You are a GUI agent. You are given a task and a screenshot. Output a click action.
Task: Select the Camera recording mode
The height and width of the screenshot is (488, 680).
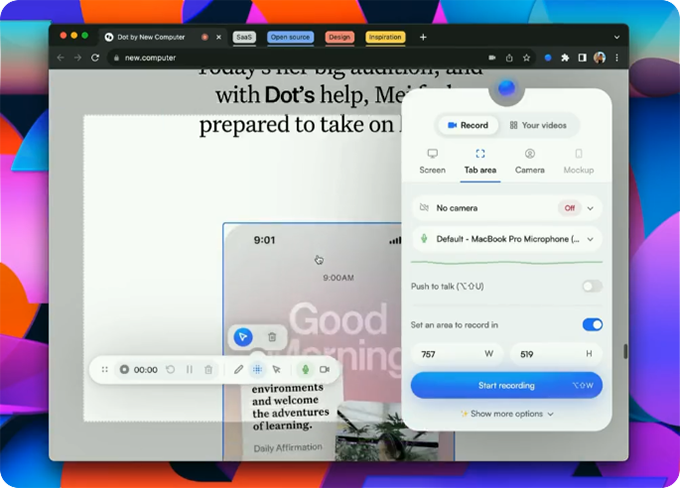click(x=530, y=161)
